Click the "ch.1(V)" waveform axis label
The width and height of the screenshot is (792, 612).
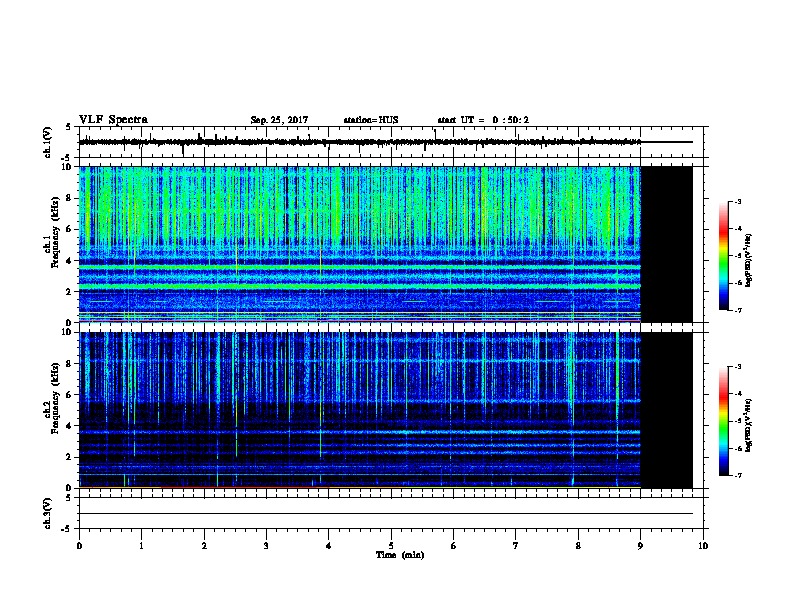tap(48, 142)
